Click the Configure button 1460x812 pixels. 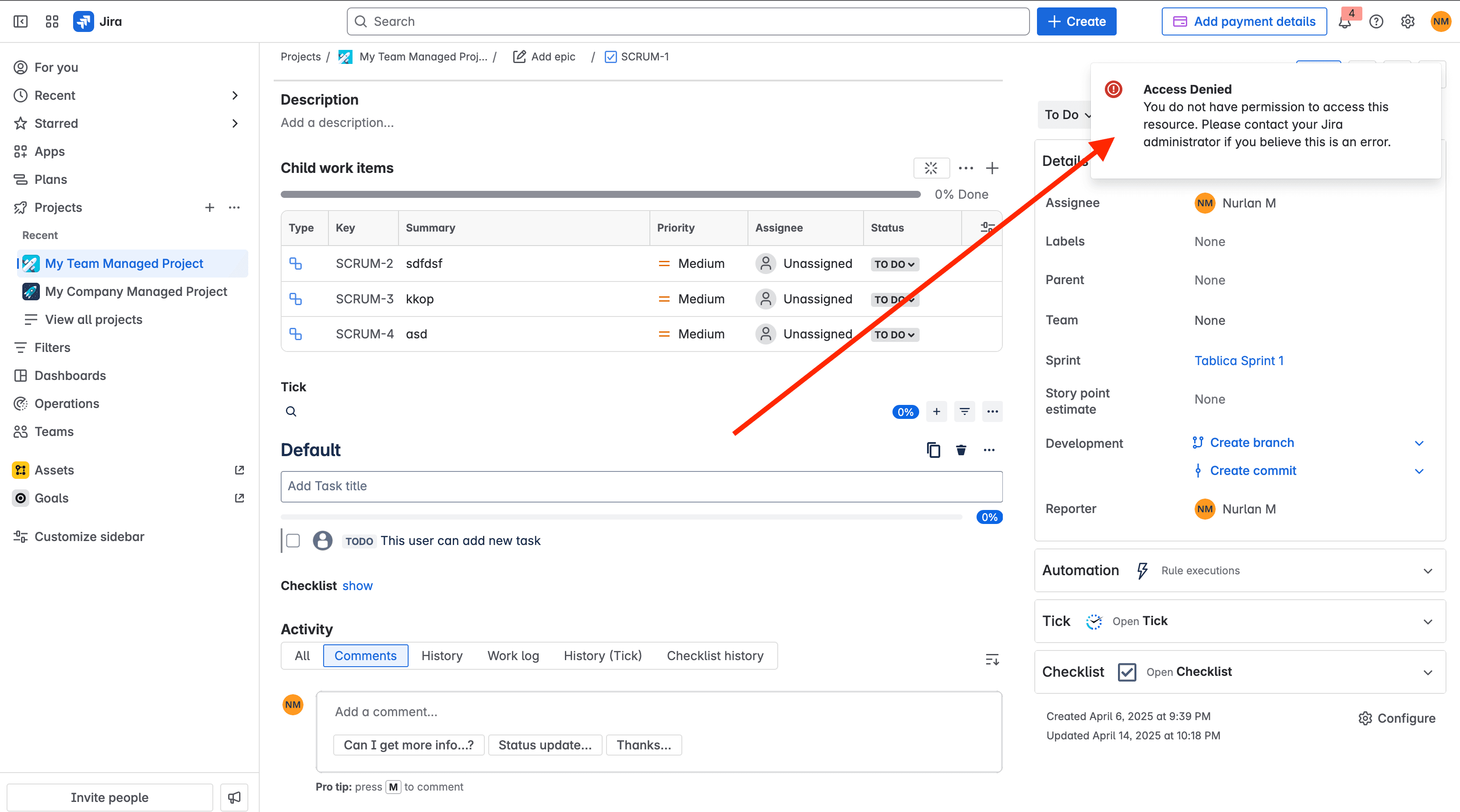1397,718
